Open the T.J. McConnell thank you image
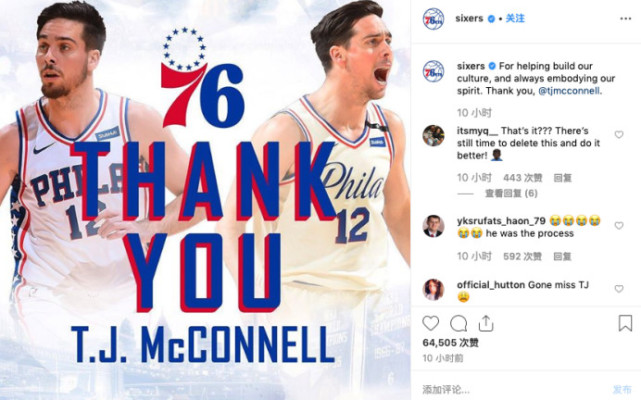The height and width of the screenshot is (400, 641). click(x=205, y=200)
